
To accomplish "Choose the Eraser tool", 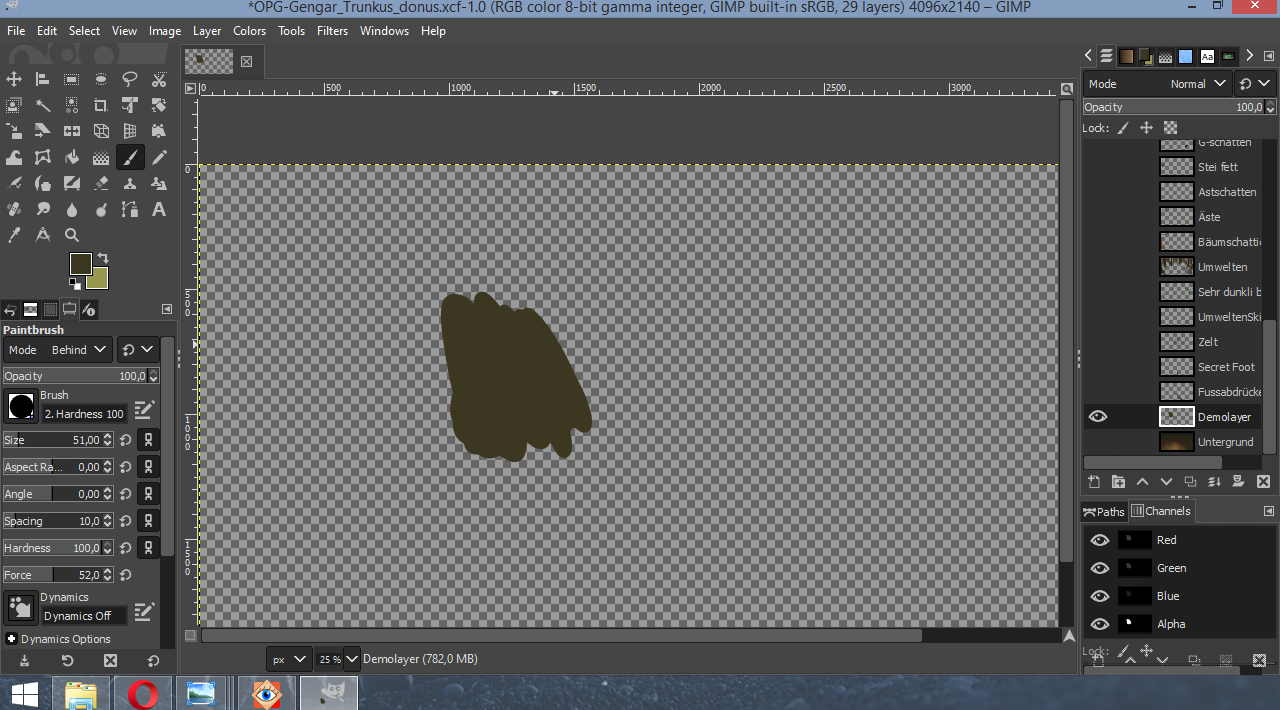I will pos(100,183).
